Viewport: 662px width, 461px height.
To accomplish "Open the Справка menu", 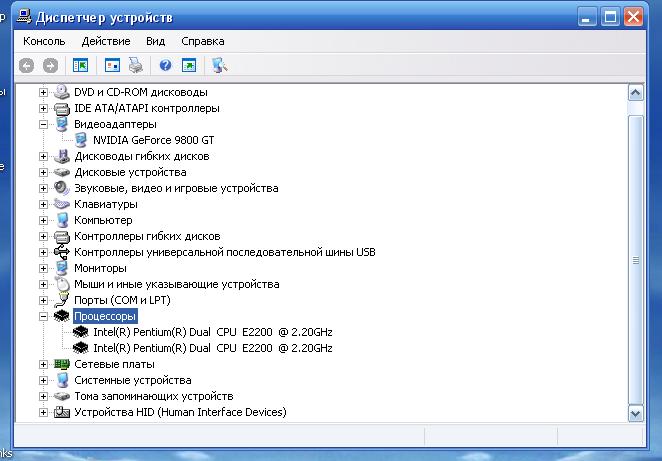I will tap(203, 41).
